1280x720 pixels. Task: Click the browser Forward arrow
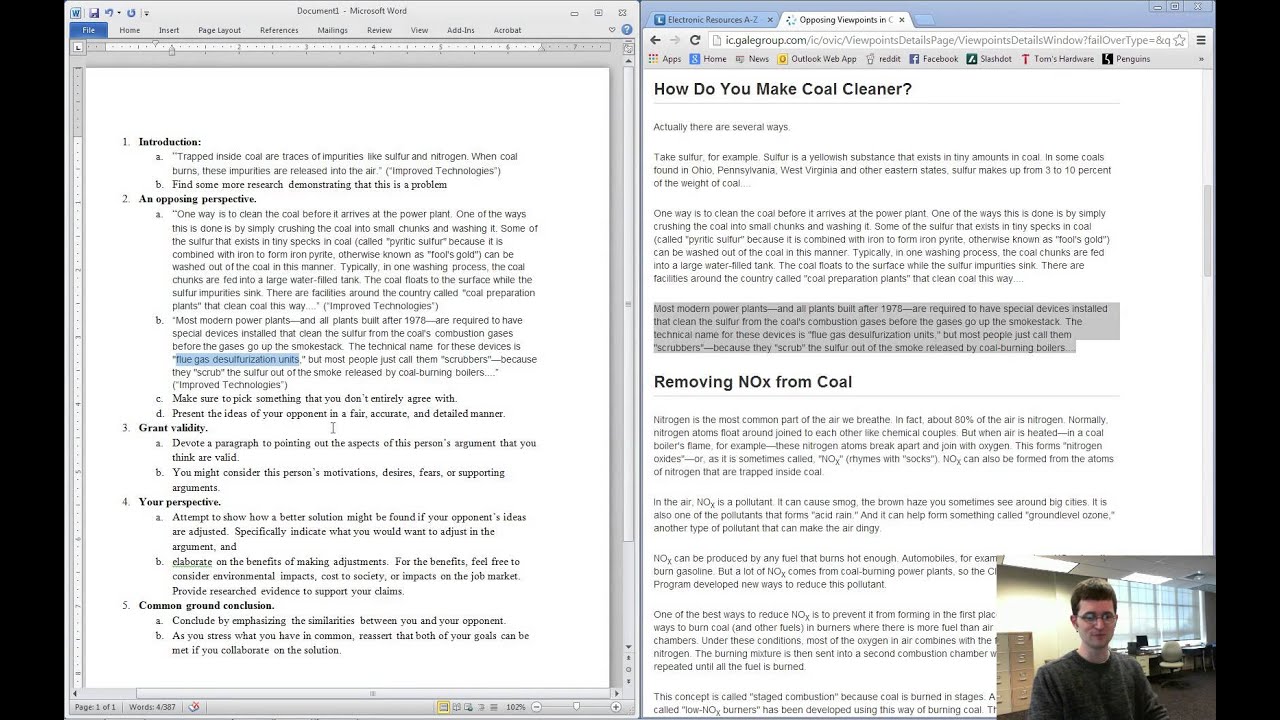675,40
